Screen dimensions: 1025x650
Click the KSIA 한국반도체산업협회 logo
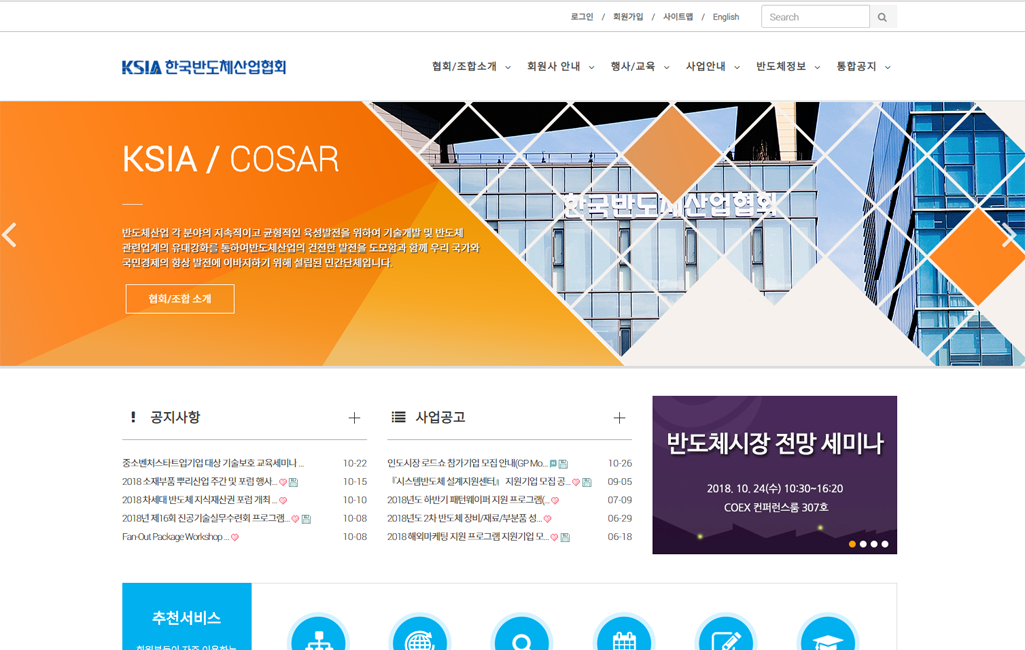tap(204, 67)
